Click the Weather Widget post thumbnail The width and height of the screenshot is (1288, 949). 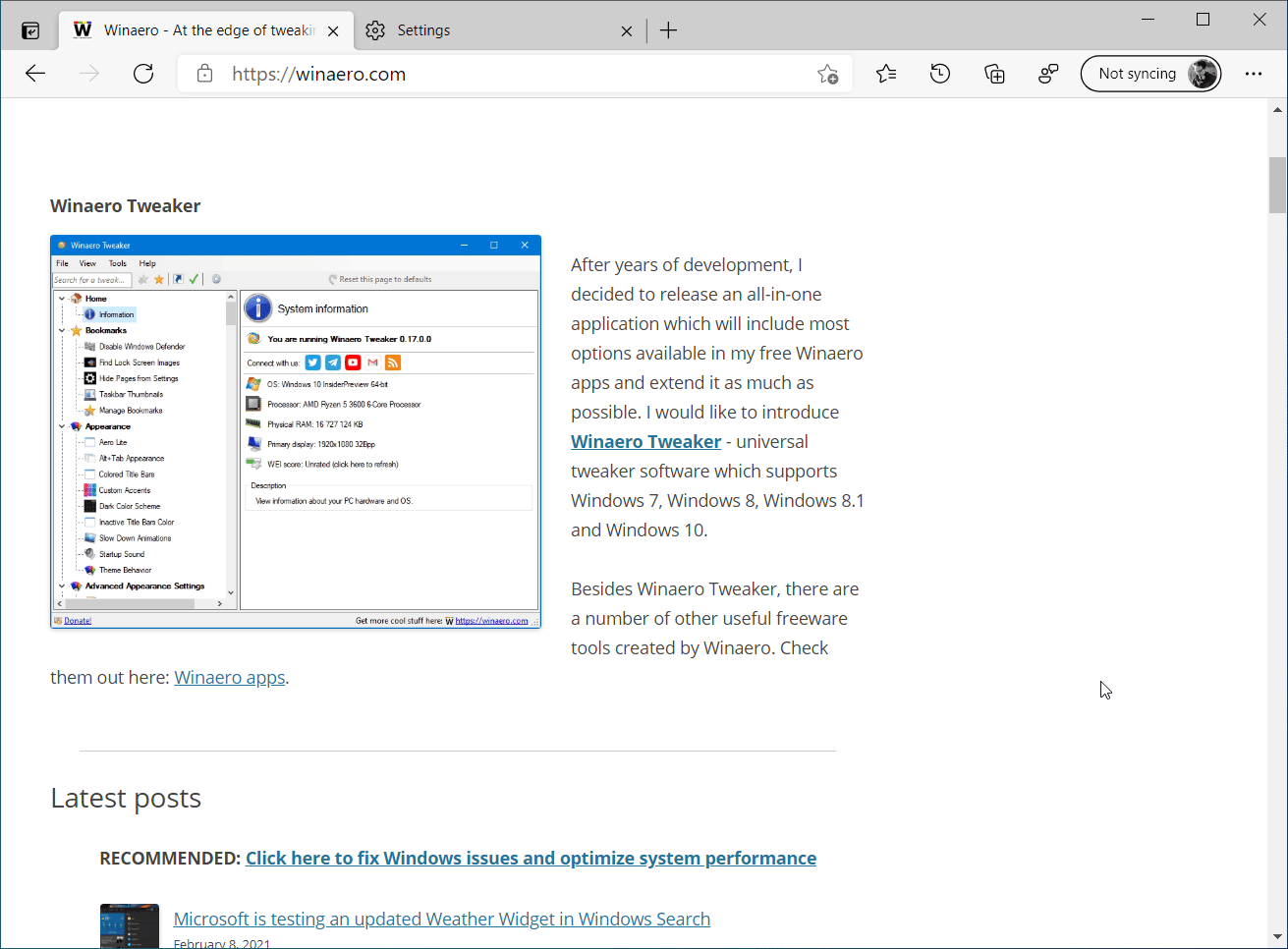pos(129,924)
